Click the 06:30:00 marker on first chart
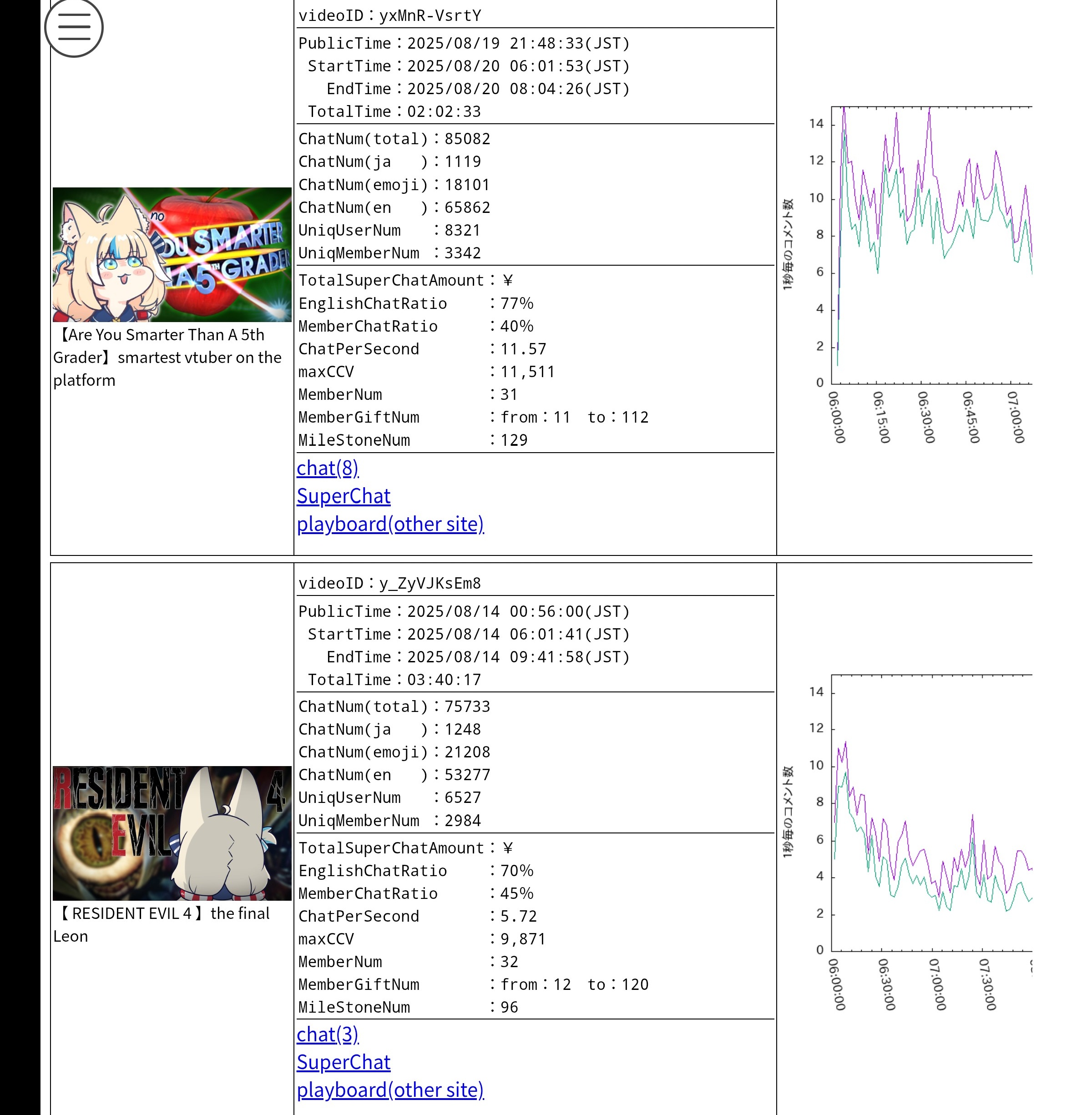This screenshot has height=1115, width=1092. tap(925, 417)
